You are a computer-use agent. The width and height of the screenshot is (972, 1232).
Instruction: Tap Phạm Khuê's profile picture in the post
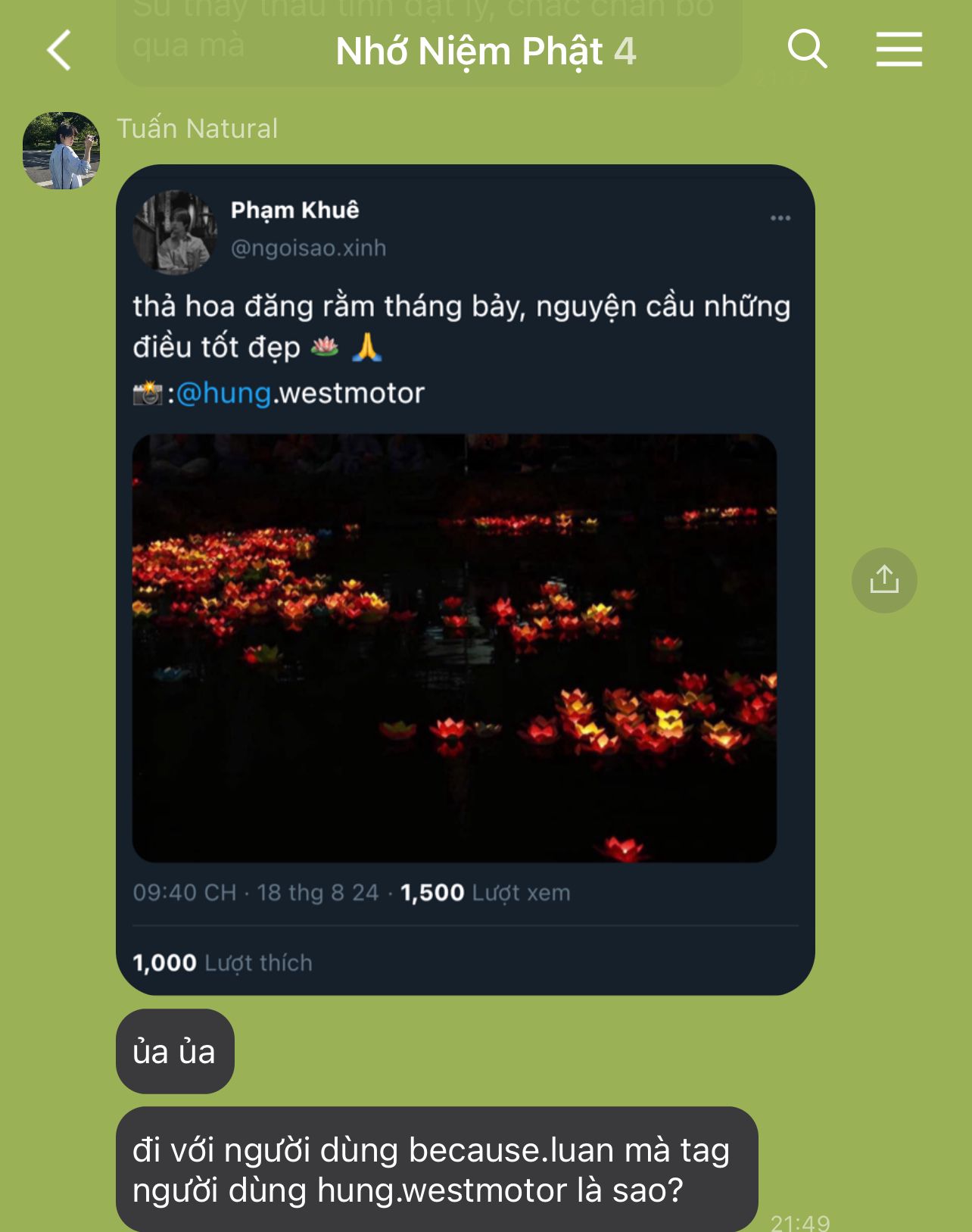click(x=175, y=232)
